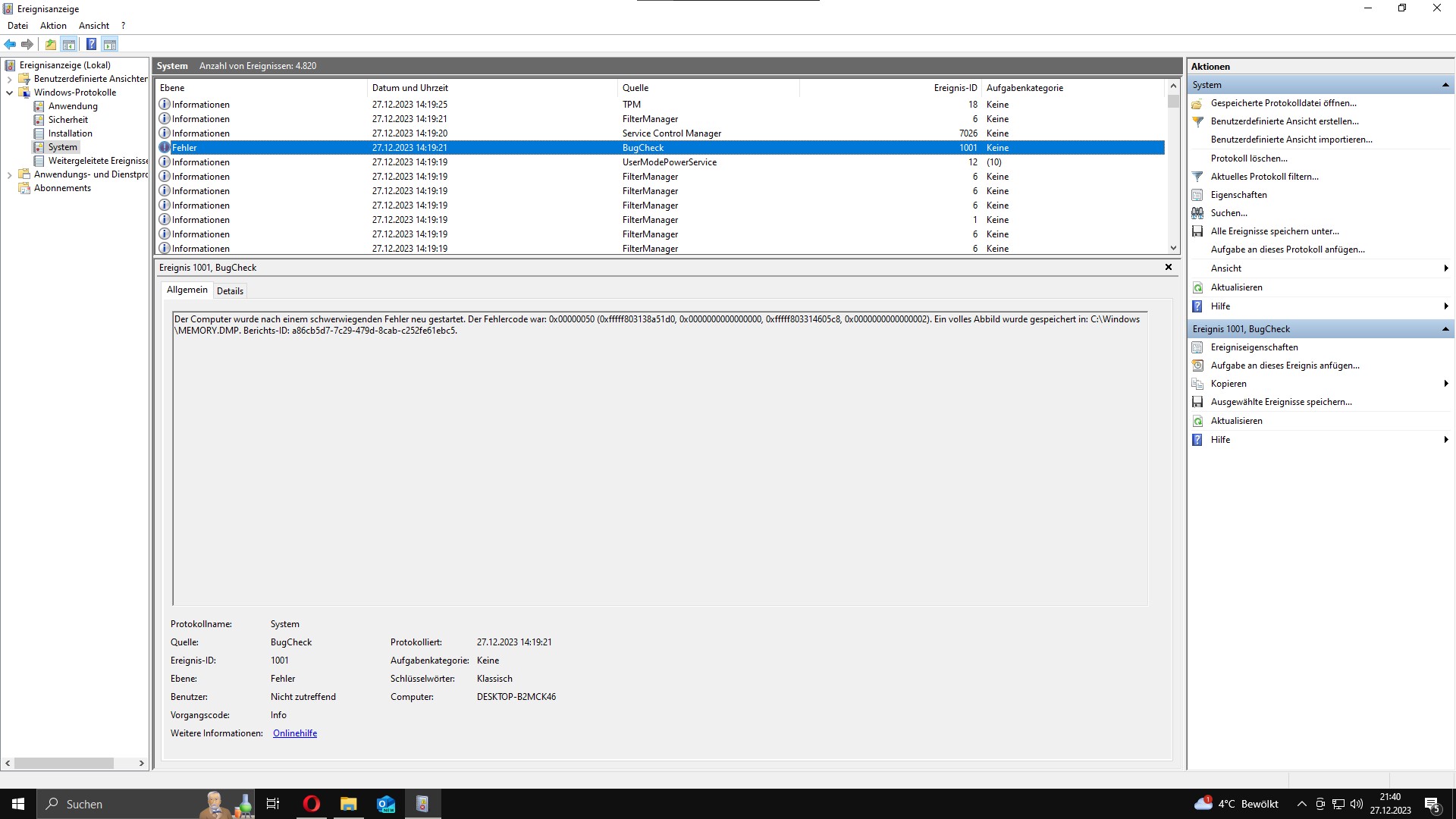Click the binoculars Suchen icon
Screen dimensions: 1456x819
(1197, 213)
